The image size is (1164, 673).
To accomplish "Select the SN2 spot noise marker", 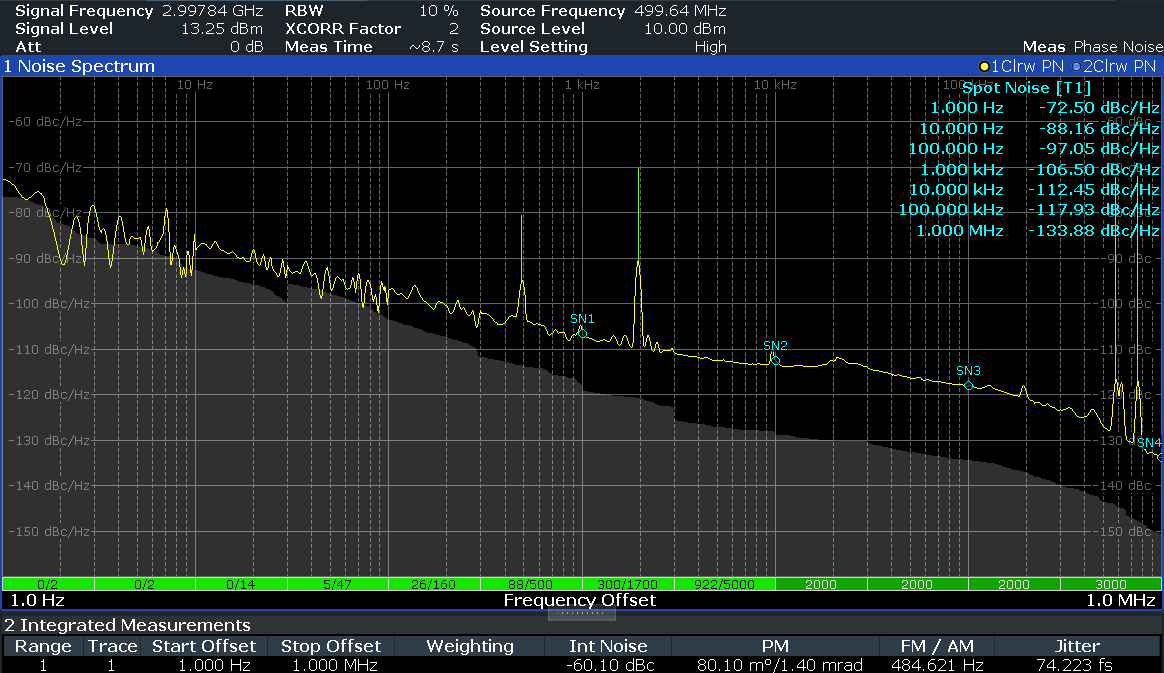I will (775, 360).
